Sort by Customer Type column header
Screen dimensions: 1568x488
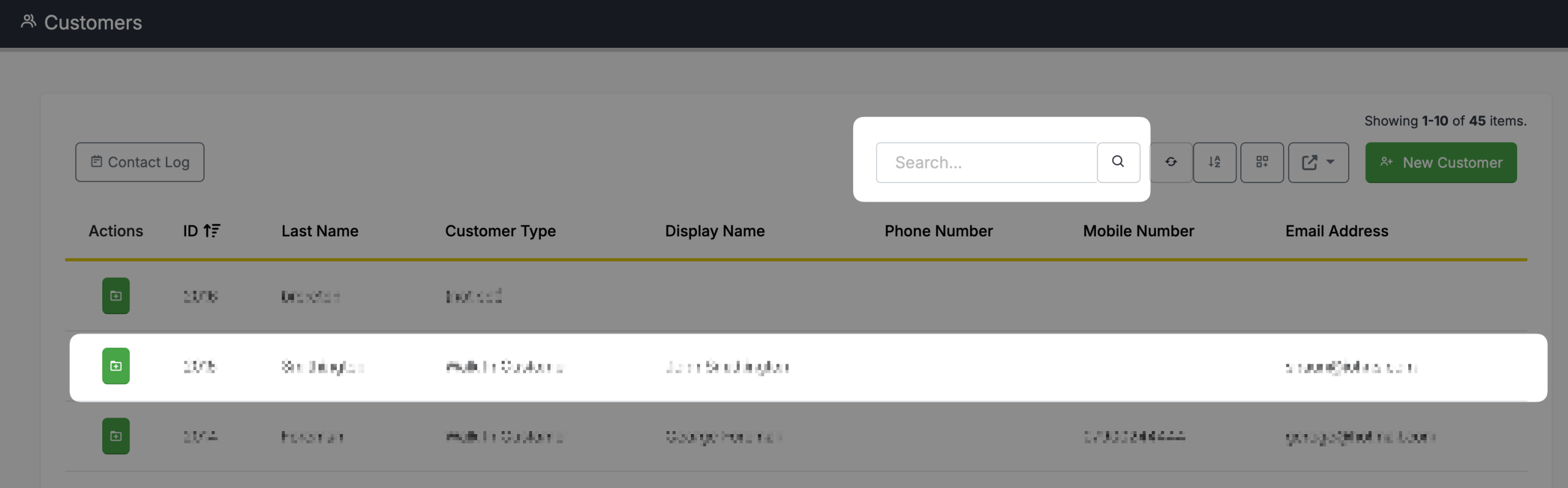(500, 231)
